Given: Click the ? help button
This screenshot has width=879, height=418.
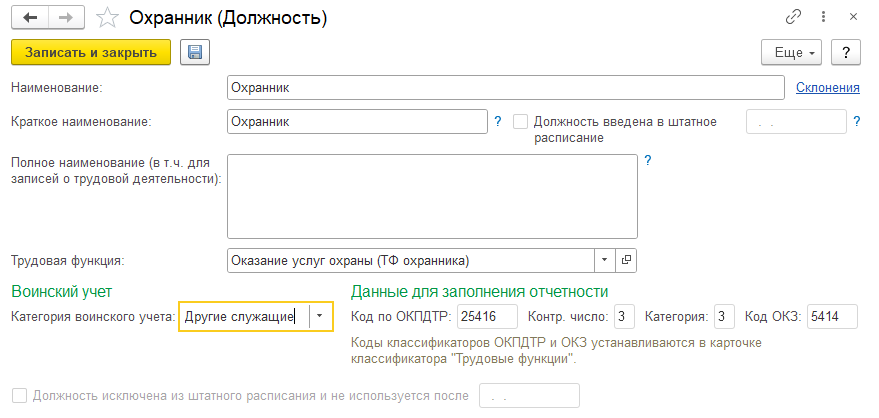Looking at the screenshot, I should click(x=845, y=53).
